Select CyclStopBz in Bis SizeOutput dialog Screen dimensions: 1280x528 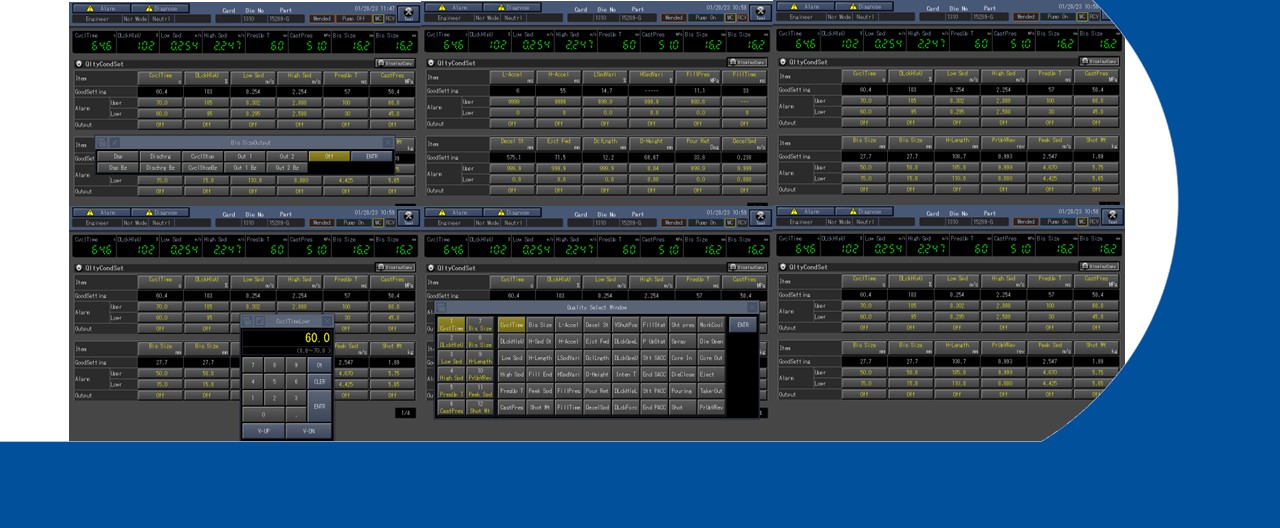(x=203, y=167)
